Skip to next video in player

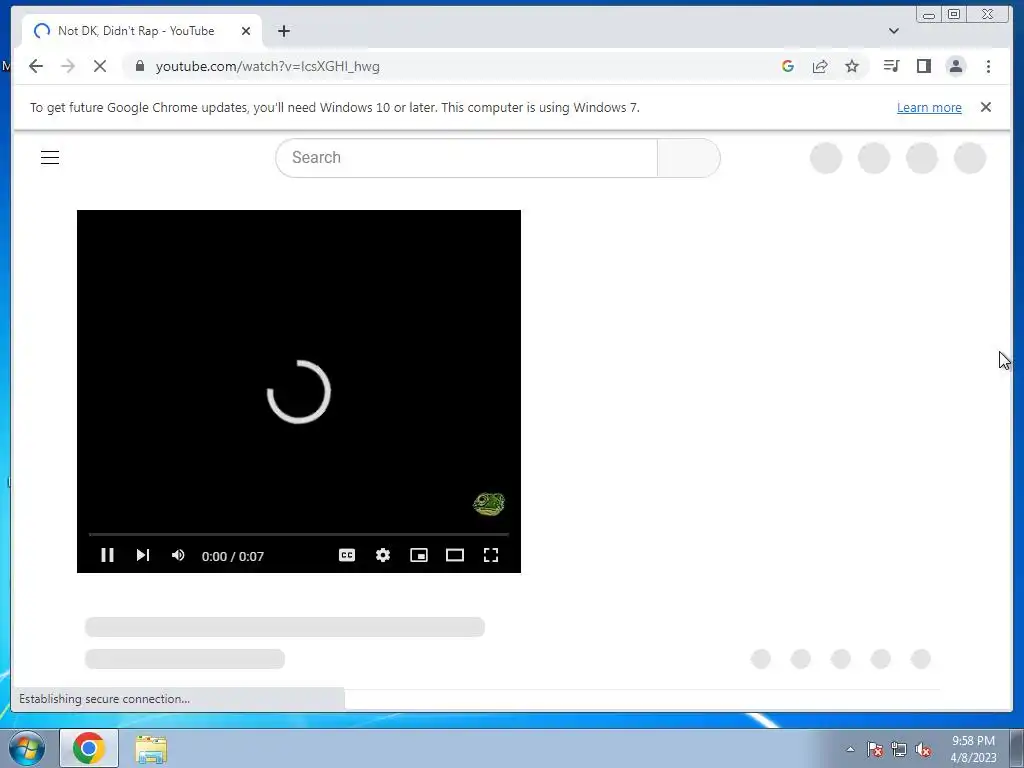142,555
